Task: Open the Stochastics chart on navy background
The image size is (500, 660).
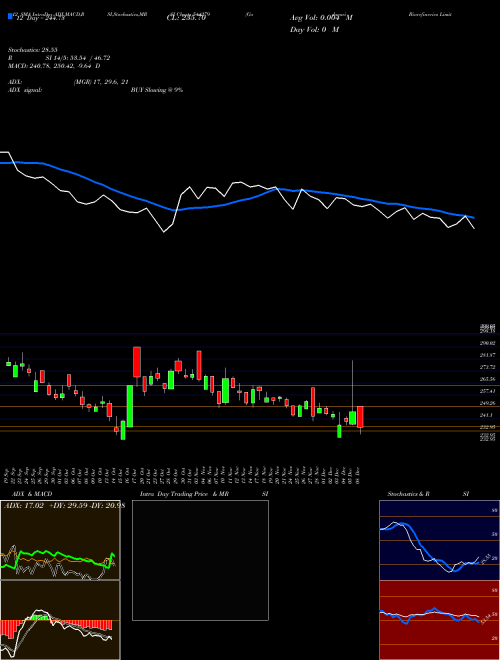Action: pyautogui.click(x=439, y=540)
